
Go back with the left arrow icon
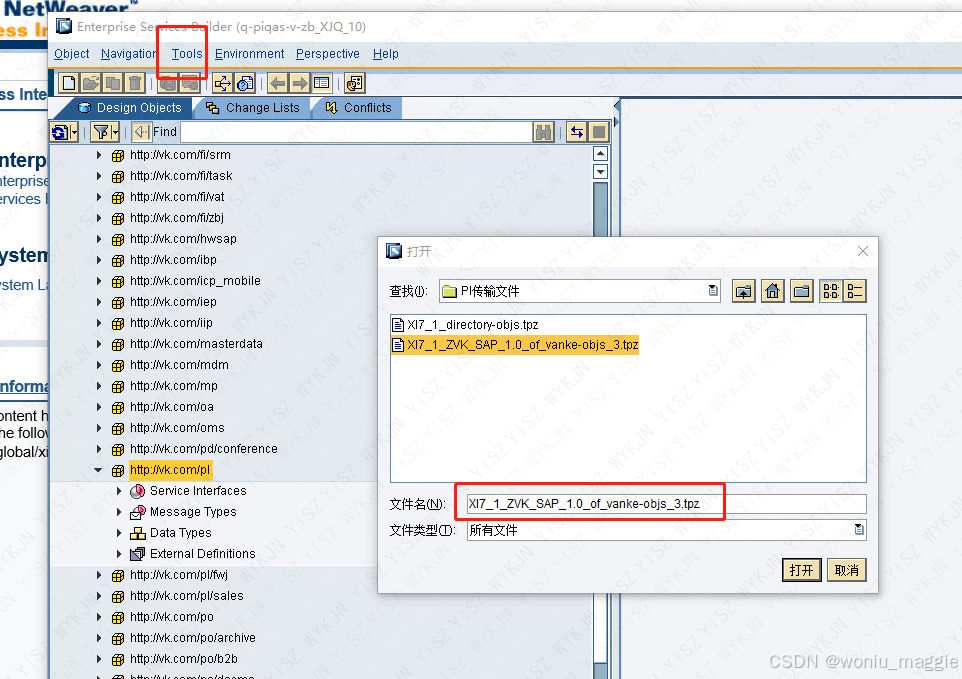[x=278, y=83]
